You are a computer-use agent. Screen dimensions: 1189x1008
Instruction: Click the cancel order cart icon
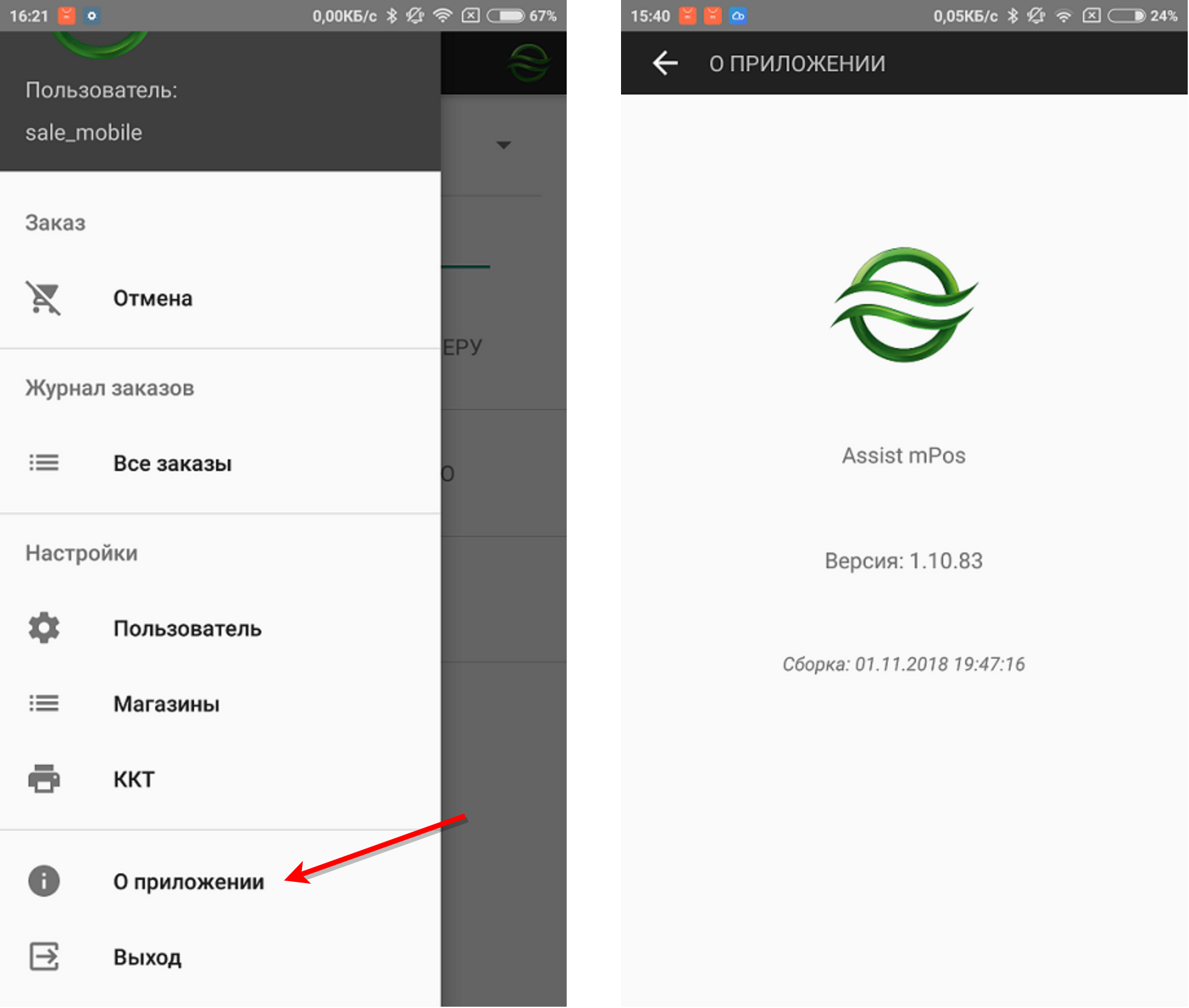click(43, 298)
